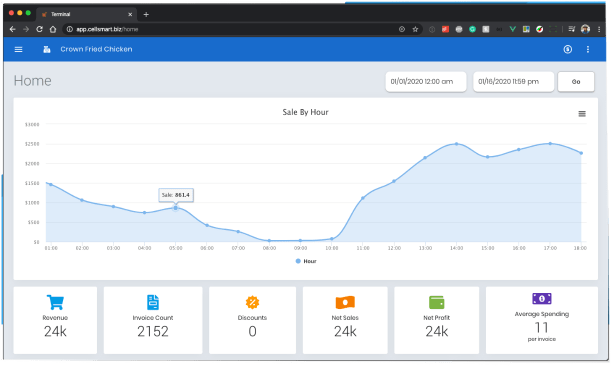This screenshot has width=614, height=367.
Task: Open the hamburger navigation menu
Action: [18, 49]
